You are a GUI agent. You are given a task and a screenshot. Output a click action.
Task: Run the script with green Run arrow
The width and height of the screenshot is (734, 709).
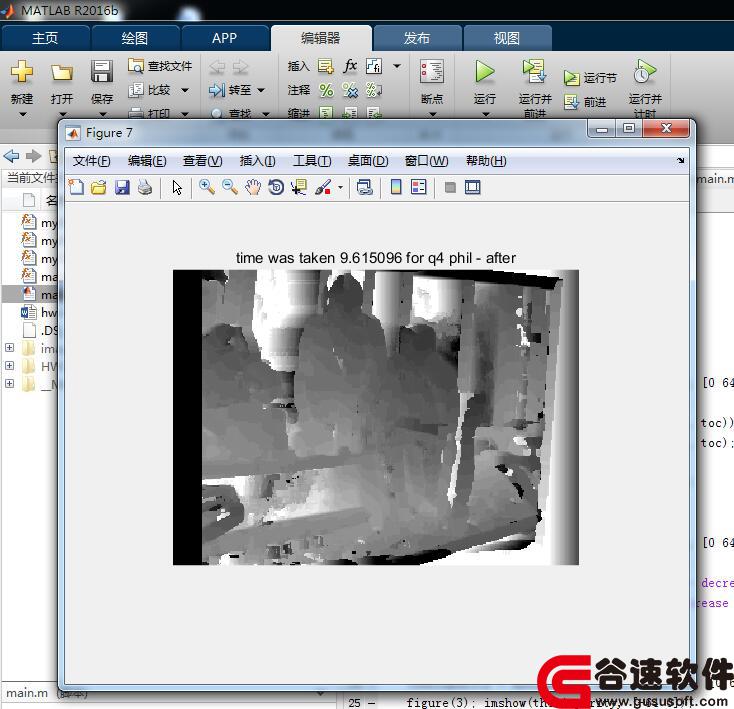pos(484,72)
